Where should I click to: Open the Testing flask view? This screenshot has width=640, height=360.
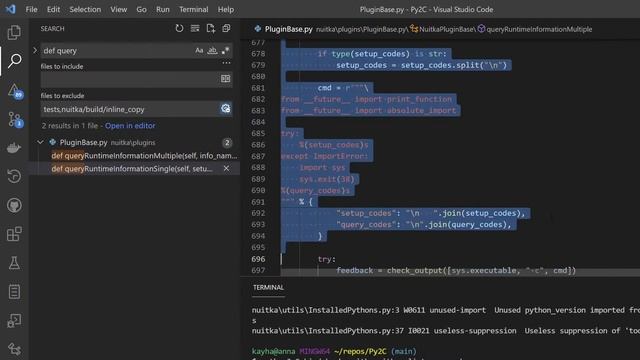pyautogui.click(x=14, y=263)
